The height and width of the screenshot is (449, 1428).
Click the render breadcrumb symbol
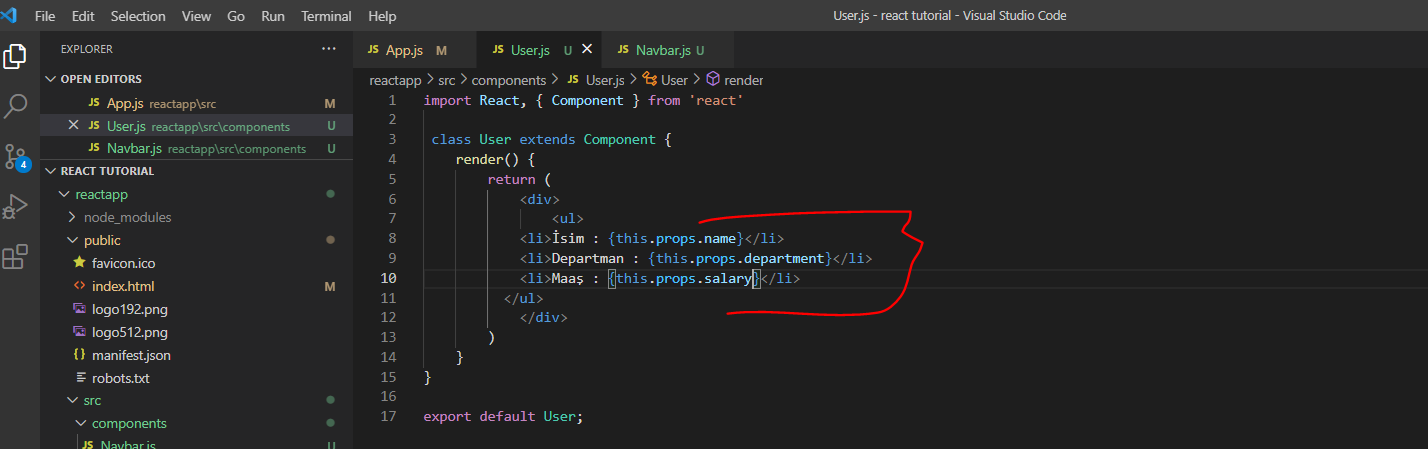743,80
